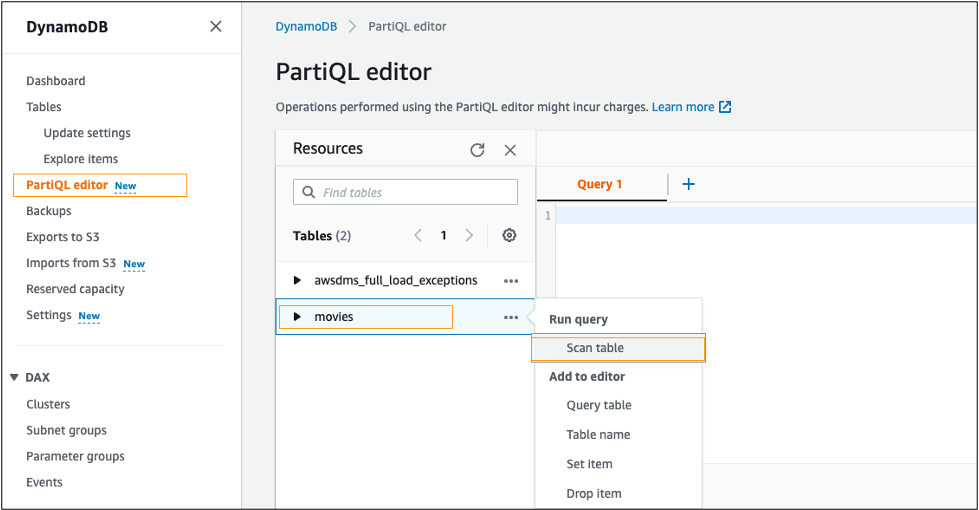Open Reserved capacity page
The height and width of the screenshot is (510, 979).
point(75,289)
